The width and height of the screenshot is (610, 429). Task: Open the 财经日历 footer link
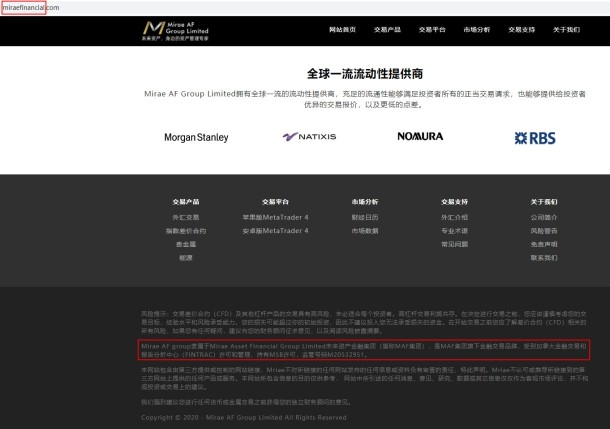[x=365, y=217]
